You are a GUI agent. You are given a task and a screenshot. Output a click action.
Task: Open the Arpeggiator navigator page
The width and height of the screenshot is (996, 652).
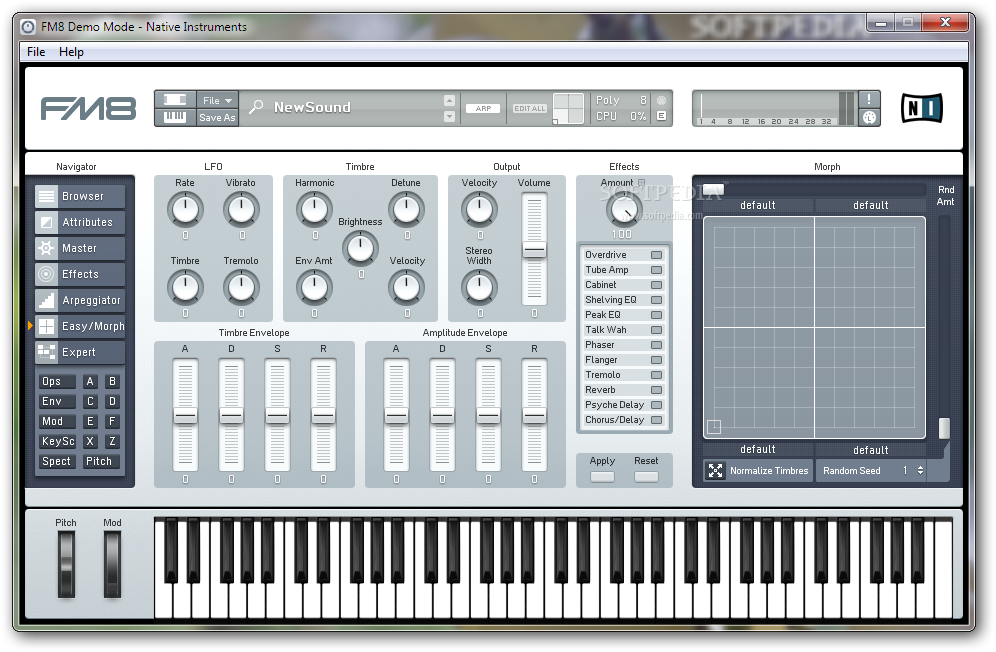coord(80,301)
